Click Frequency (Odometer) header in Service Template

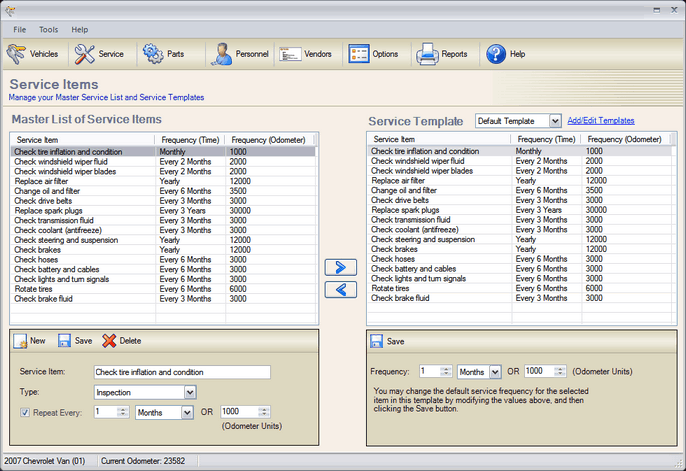624,139
